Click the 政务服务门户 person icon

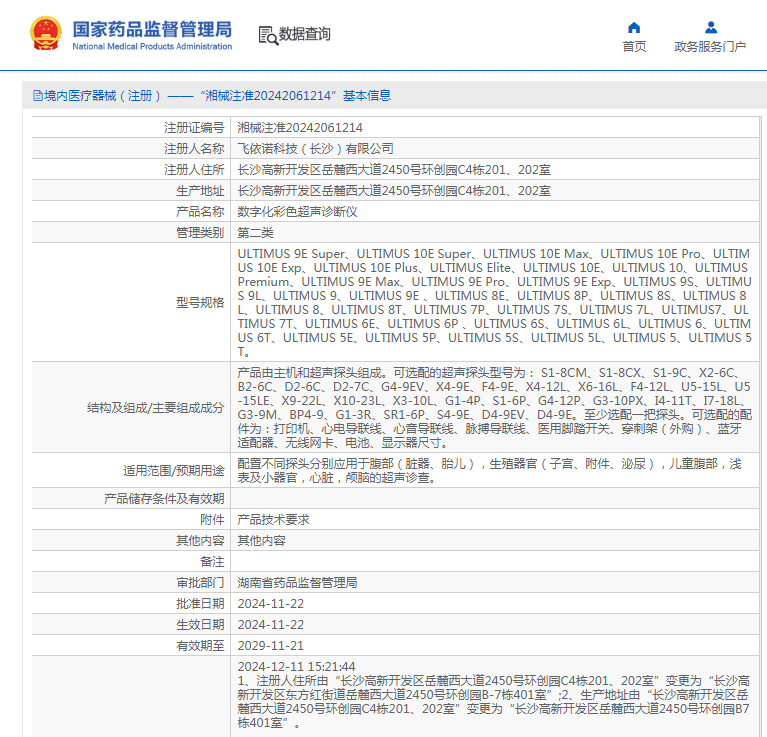710,27
